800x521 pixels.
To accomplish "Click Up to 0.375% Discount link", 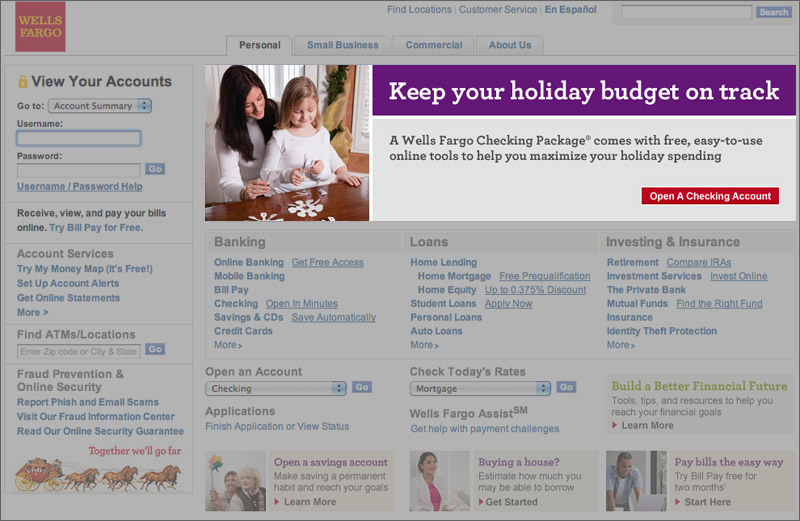I will pyautogui.click(x=535, y=290).
